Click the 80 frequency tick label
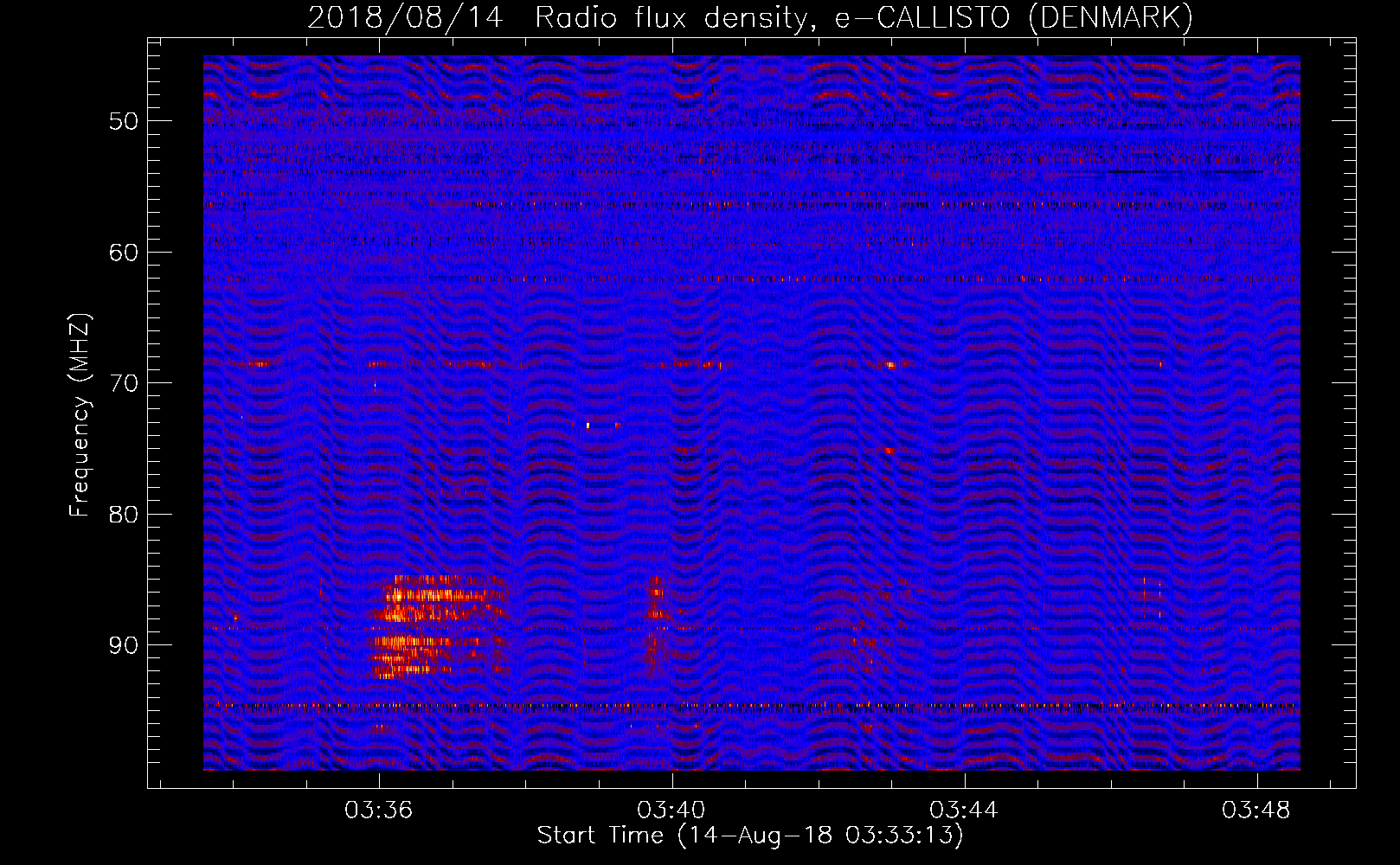The width and height of the screenshot is (1400, 865). [124, 515]
